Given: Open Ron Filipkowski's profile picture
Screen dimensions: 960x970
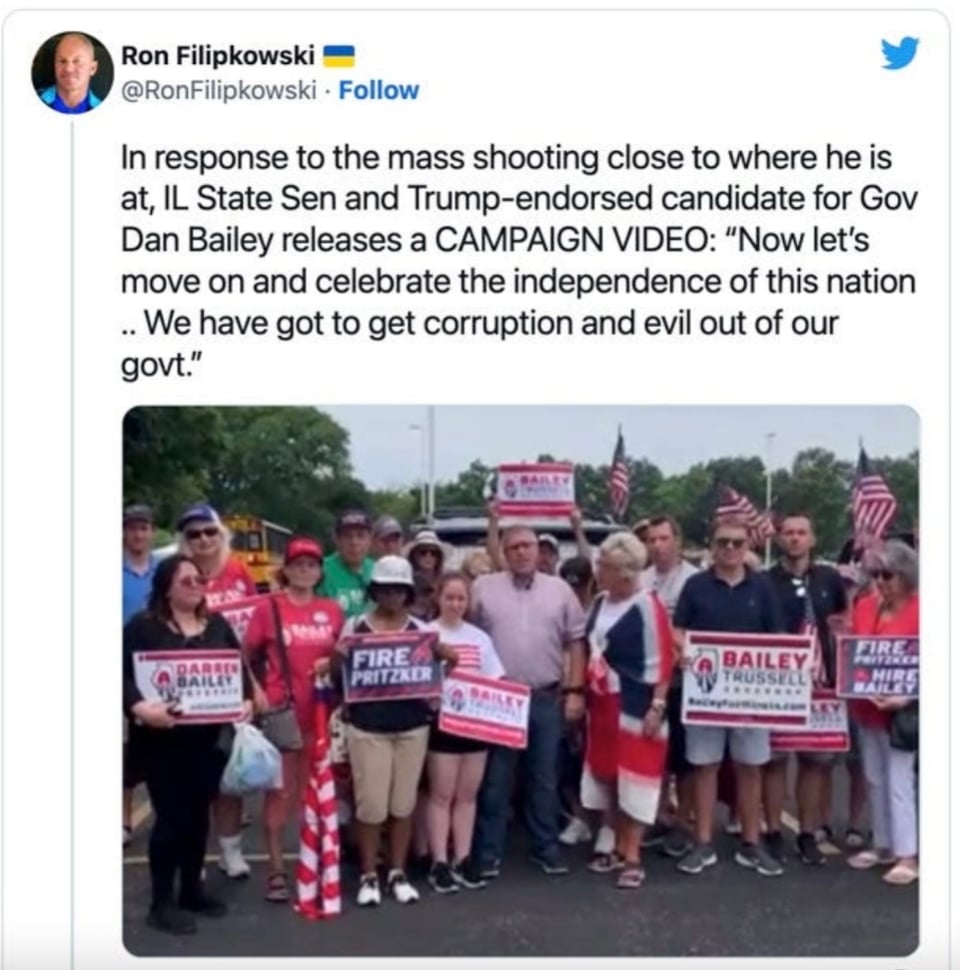Looking at the screenshot, I should [72, 73].
